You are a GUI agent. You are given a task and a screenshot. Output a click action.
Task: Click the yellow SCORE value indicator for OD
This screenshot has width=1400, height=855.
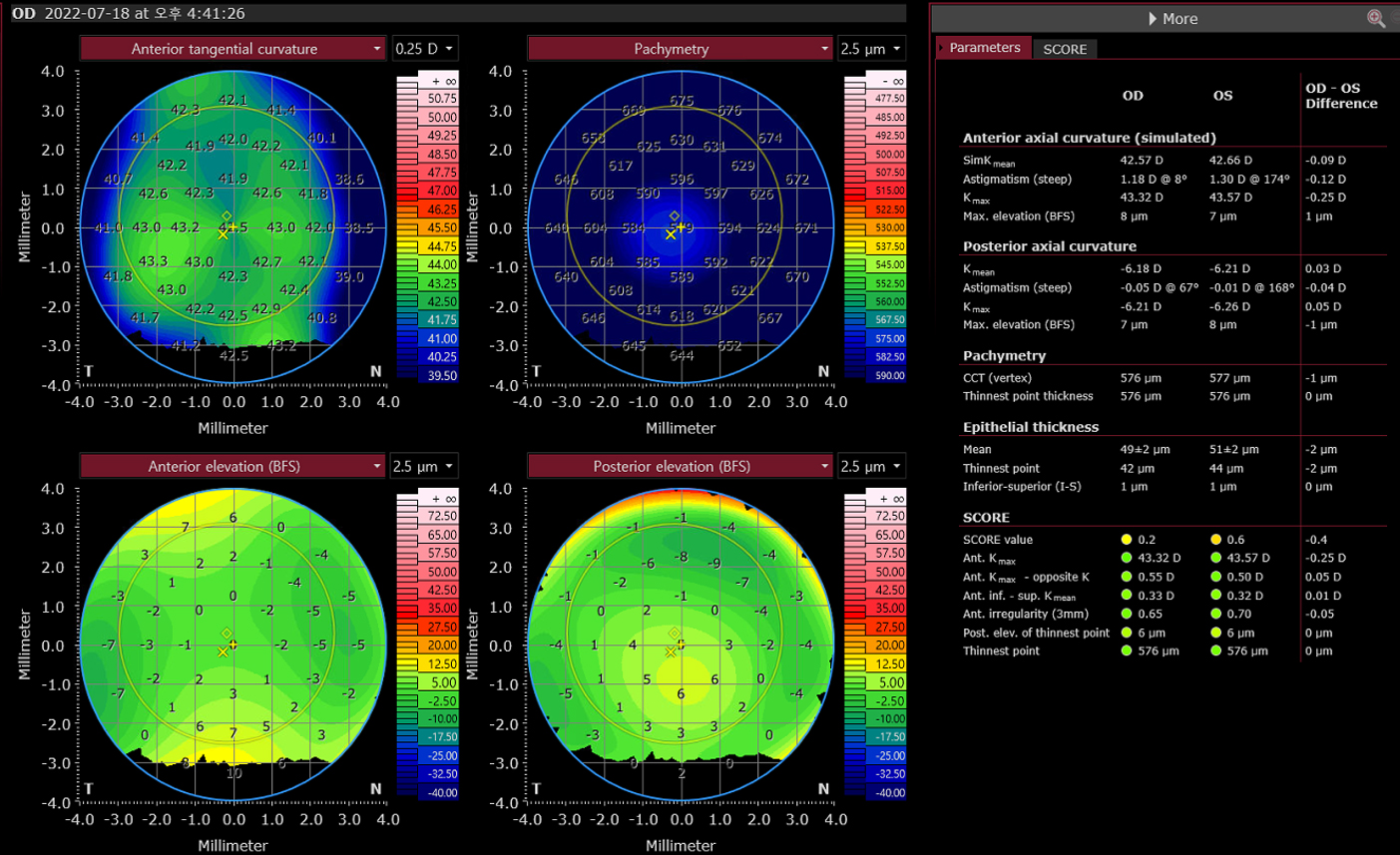[x=1127, y=540]
